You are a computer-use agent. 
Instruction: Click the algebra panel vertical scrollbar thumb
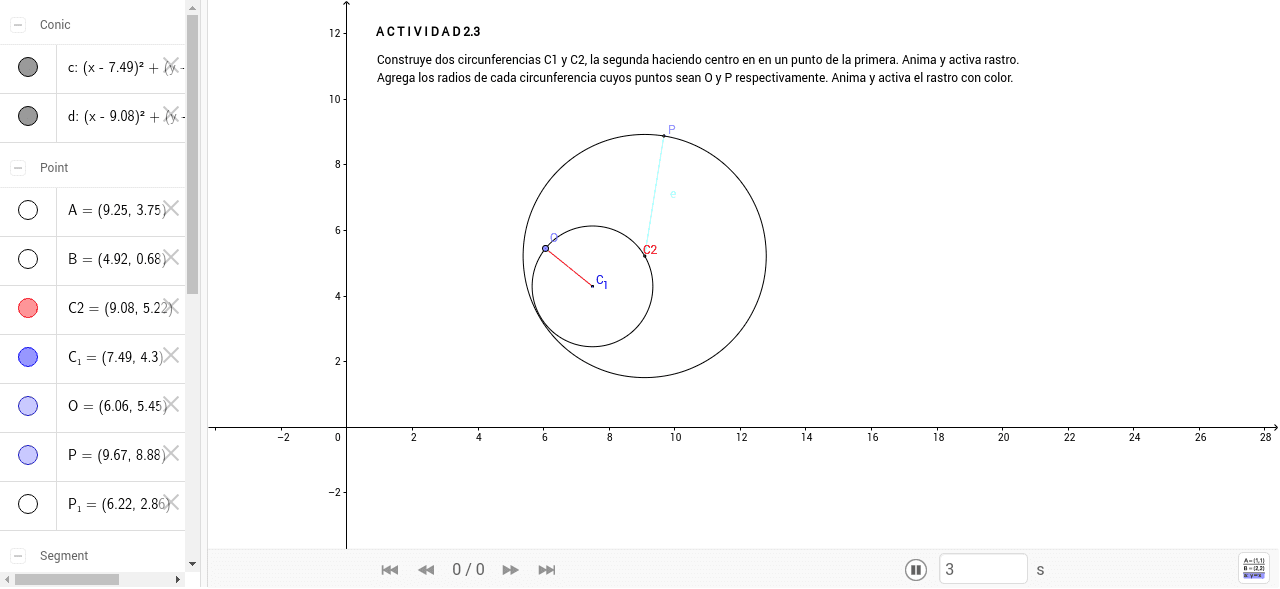192,154
